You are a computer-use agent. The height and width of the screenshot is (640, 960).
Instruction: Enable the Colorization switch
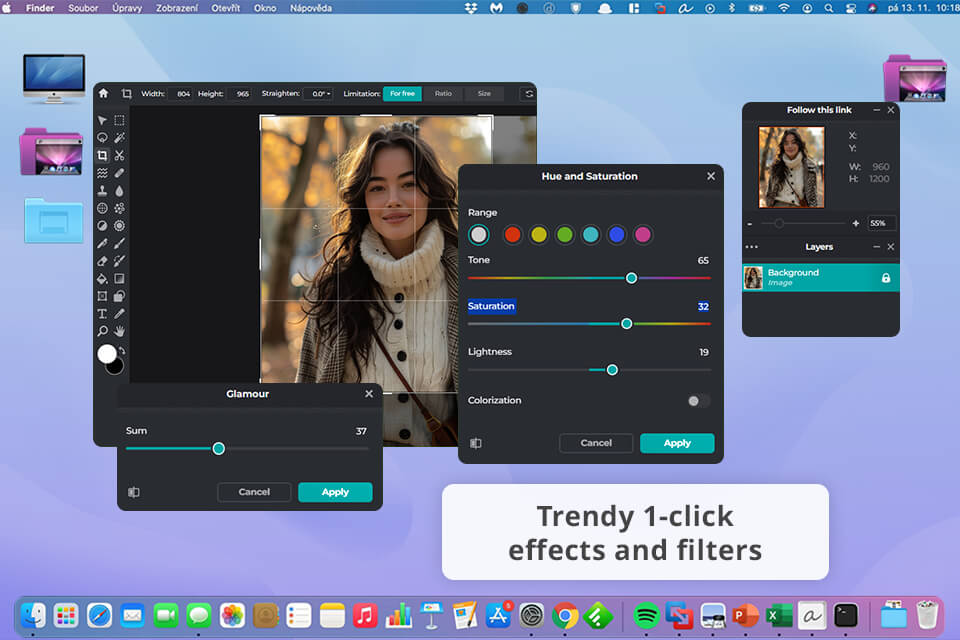[698, 401]
